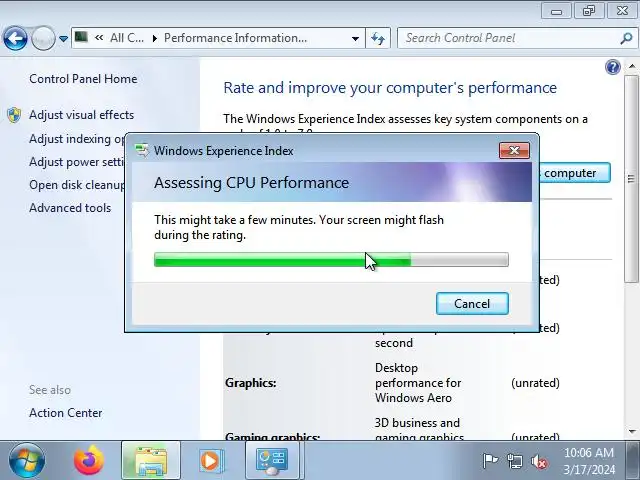Click the green assessment progress bar
This screenshot has height=480, width=640.
[x=331, y=260]
